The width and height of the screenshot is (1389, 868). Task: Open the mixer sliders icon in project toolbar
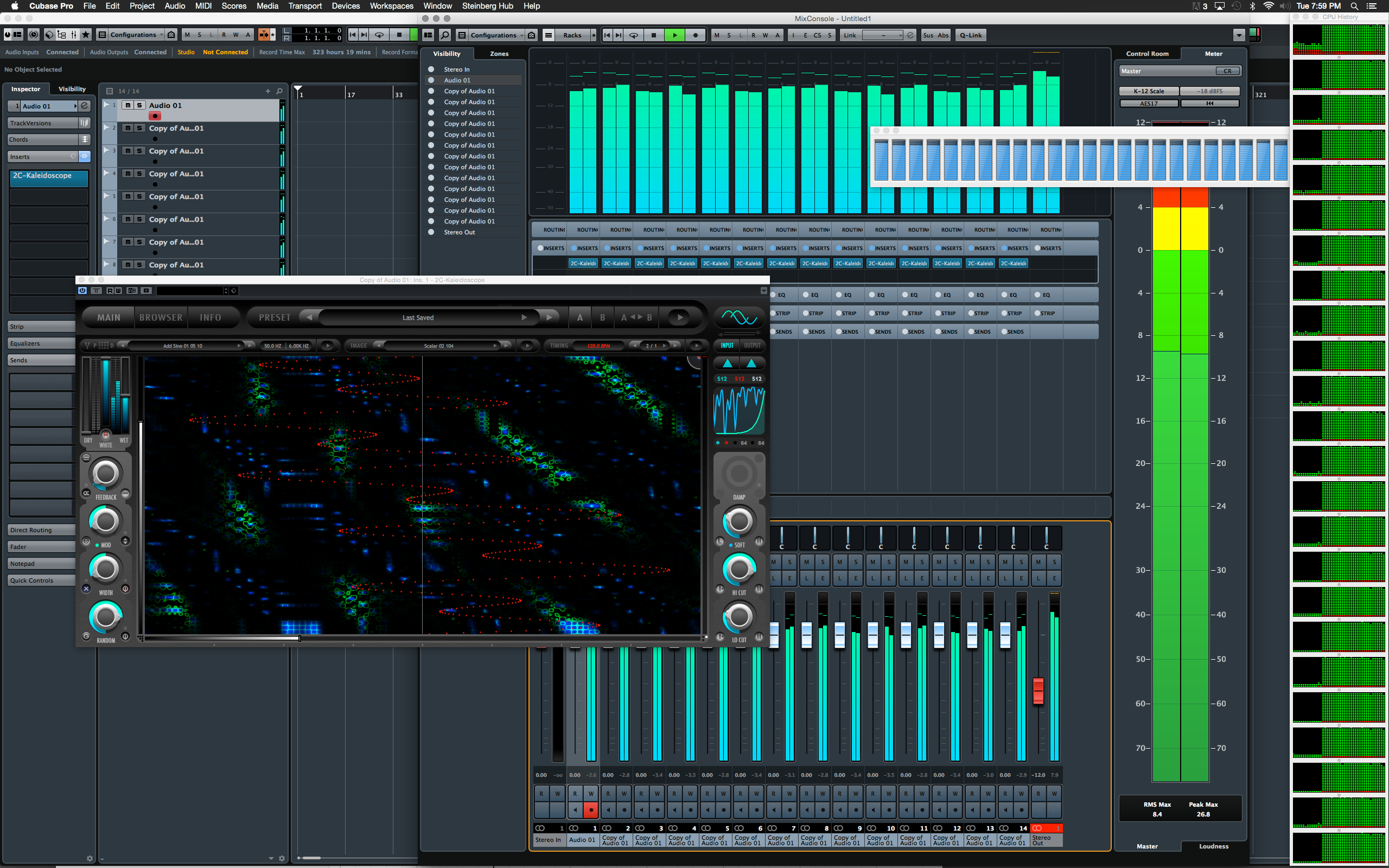pyautogui.click(x=74, y=34)
